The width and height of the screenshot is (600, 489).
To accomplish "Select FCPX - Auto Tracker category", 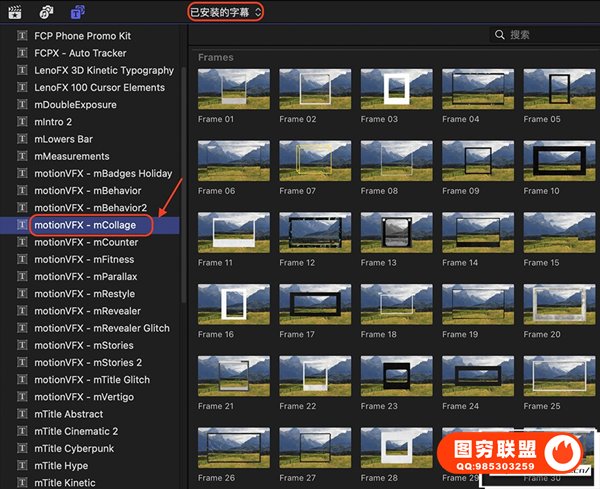I will click(82, 53).
